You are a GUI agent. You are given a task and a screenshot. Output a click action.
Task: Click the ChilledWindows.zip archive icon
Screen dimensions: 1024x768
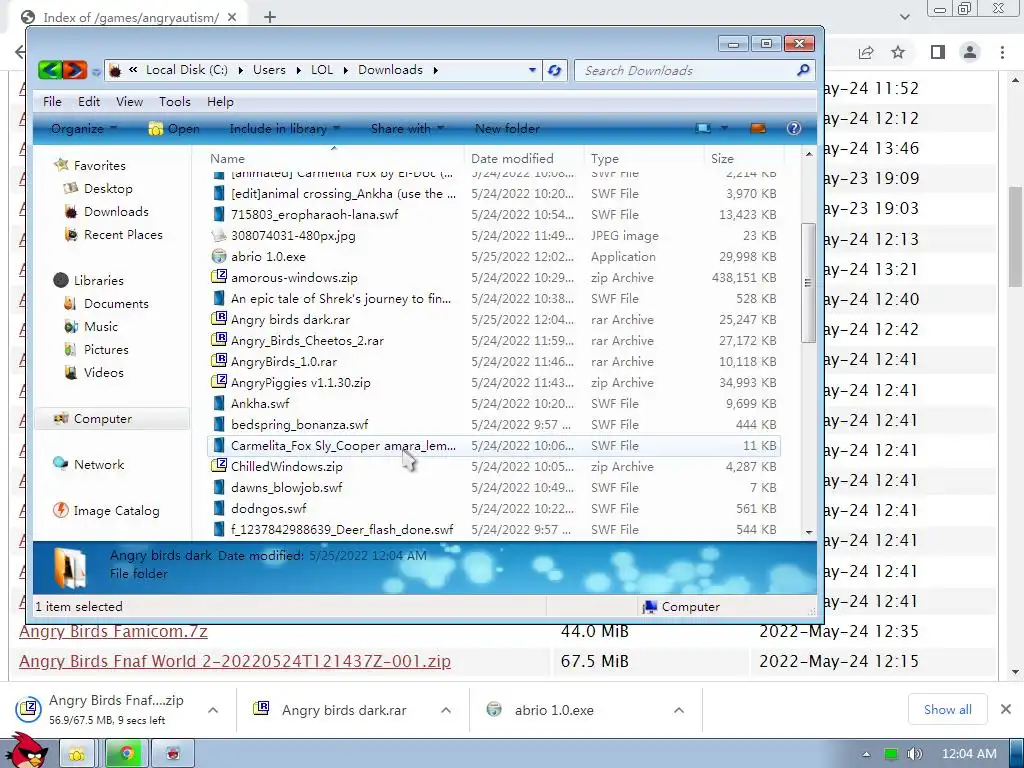coord(219,466)
